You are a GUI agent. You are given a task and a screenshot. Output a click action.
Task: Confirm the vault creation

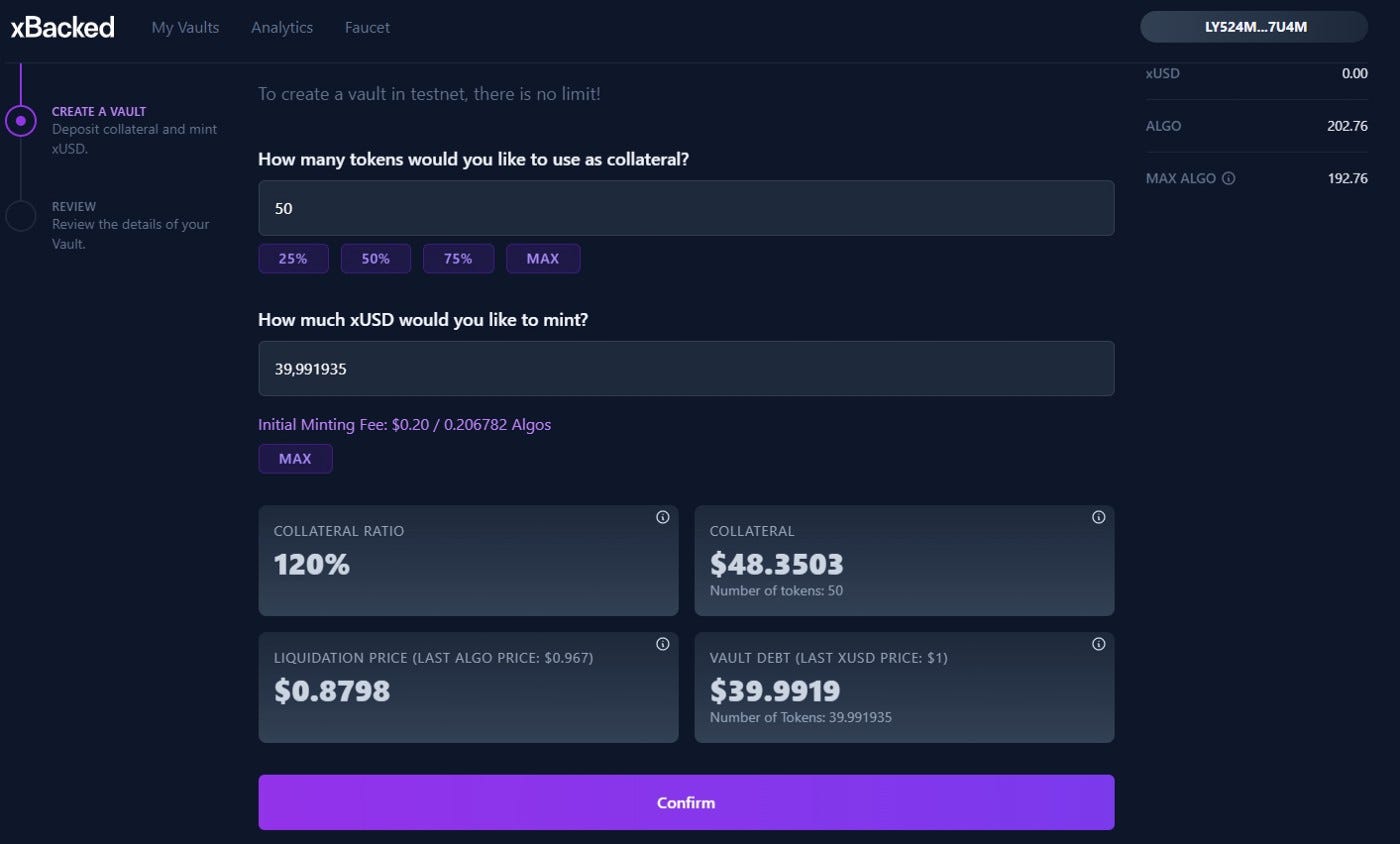coord(686,802)
